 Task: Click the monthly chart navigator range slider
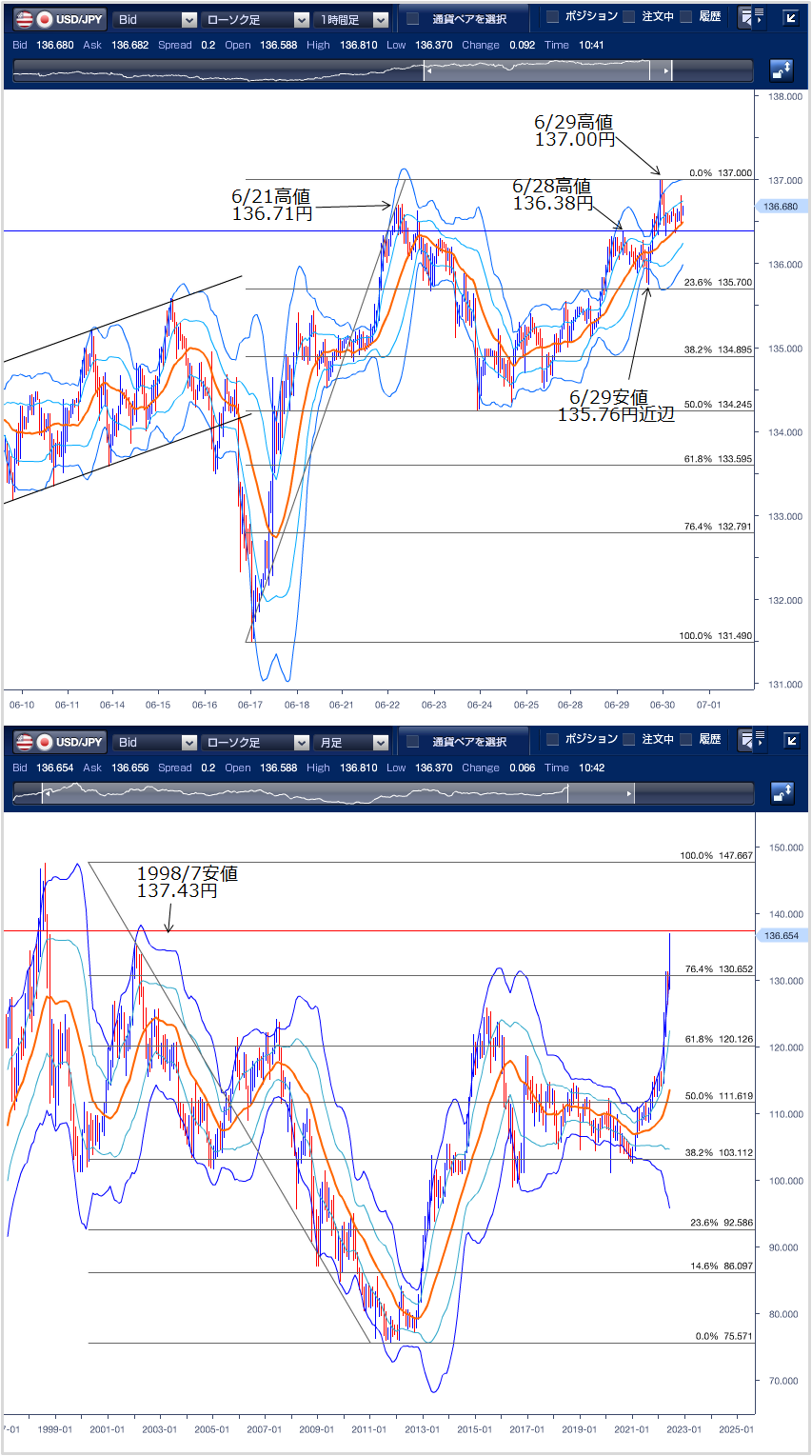click(x=337, y=793)
